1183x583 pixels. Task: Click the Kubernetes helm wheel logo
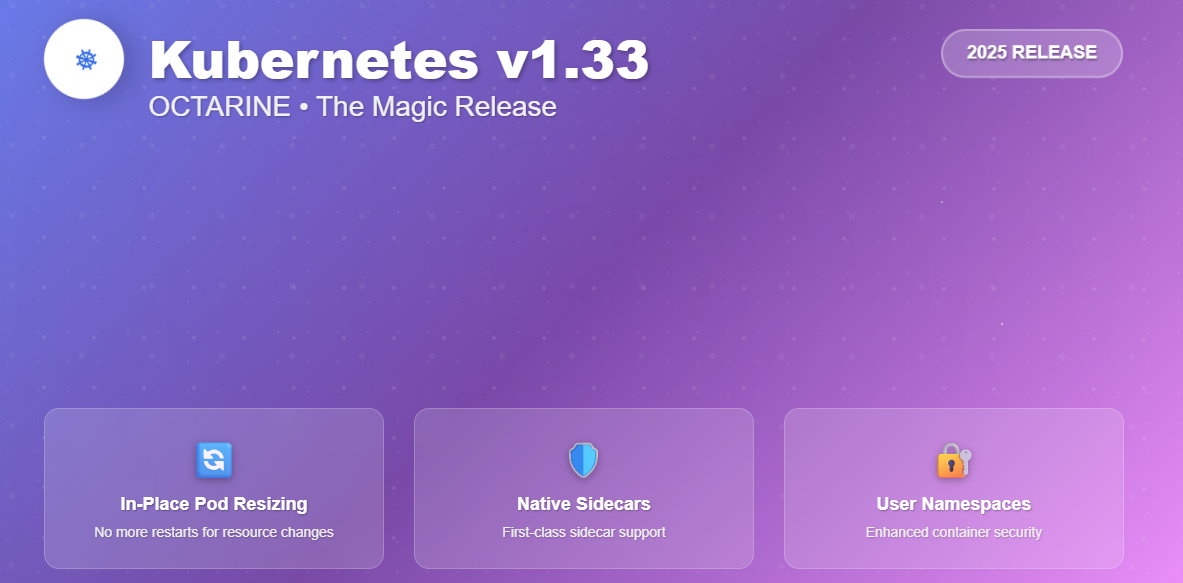click(x=86, y=60)
